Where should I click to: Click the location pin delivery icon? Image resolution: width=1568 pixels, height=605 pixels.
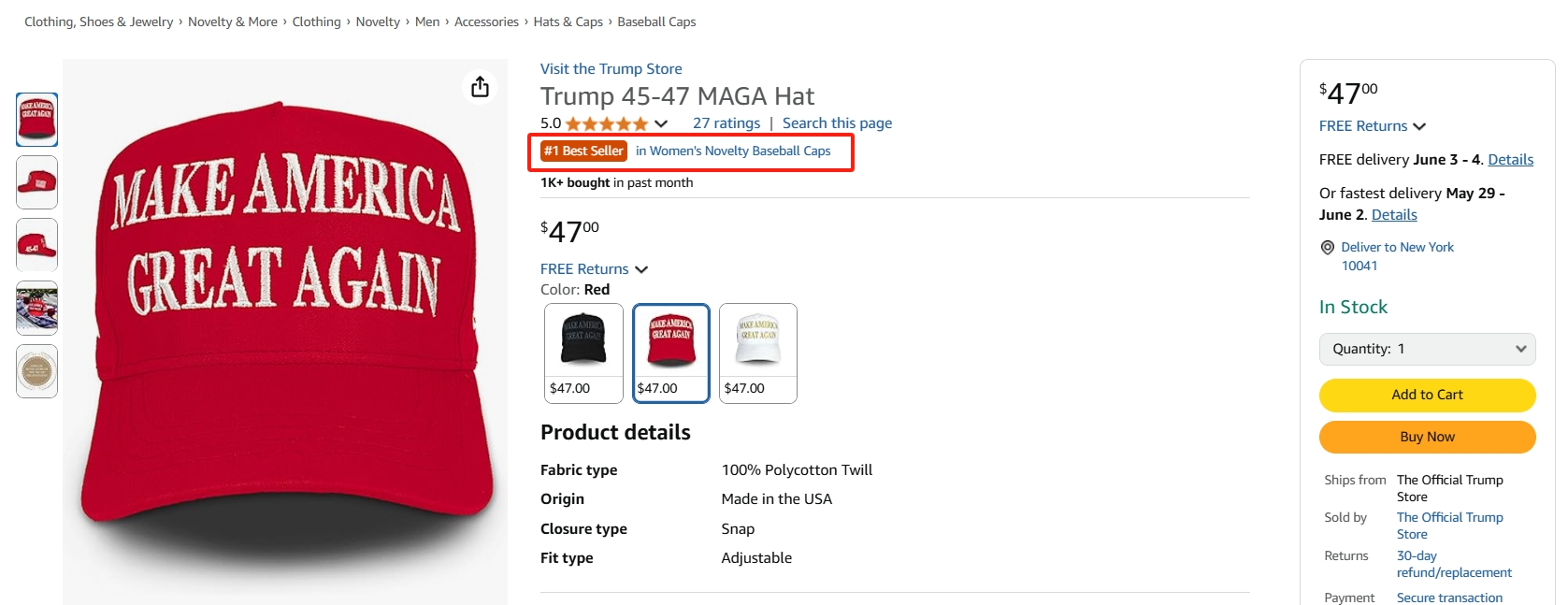(x=1327, y=248)
